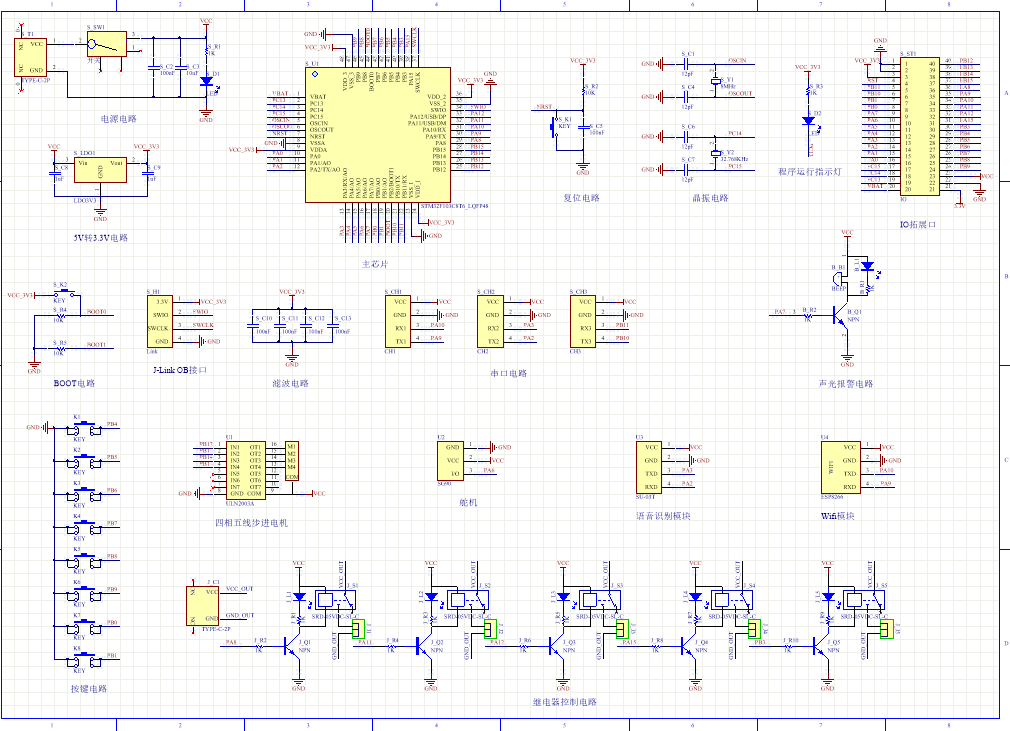Viewport: 1010px width, 731px height.
Task: Click the S_CH3 serial header block
Action: click(x=583, y=321)
